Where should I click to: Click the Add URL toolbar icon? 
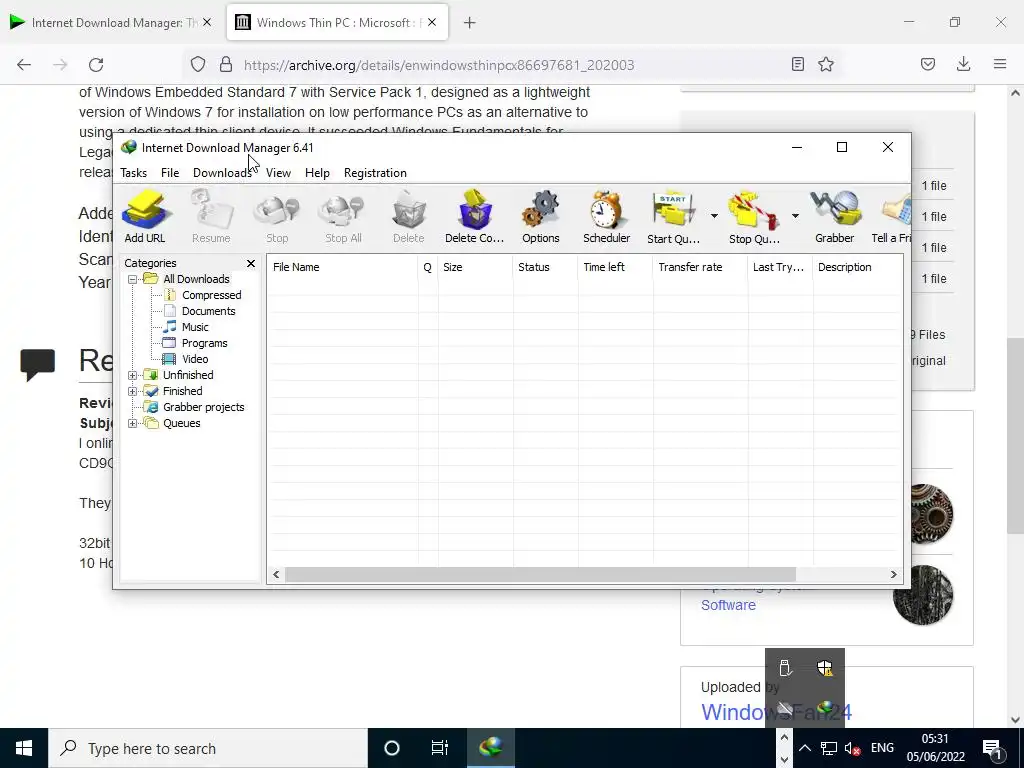pos(145,217)
